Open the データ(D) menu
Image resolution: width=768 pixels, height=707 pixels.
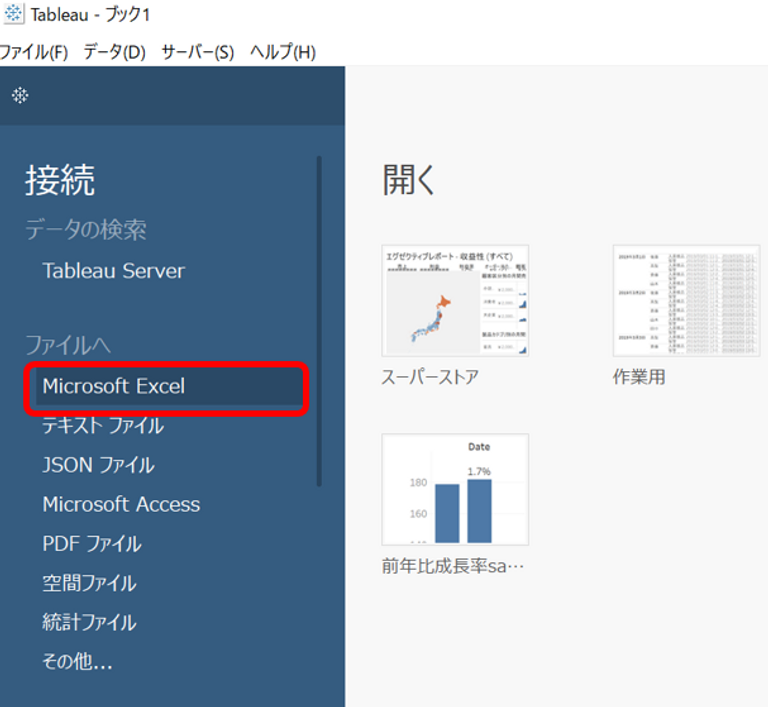(115, 52)
